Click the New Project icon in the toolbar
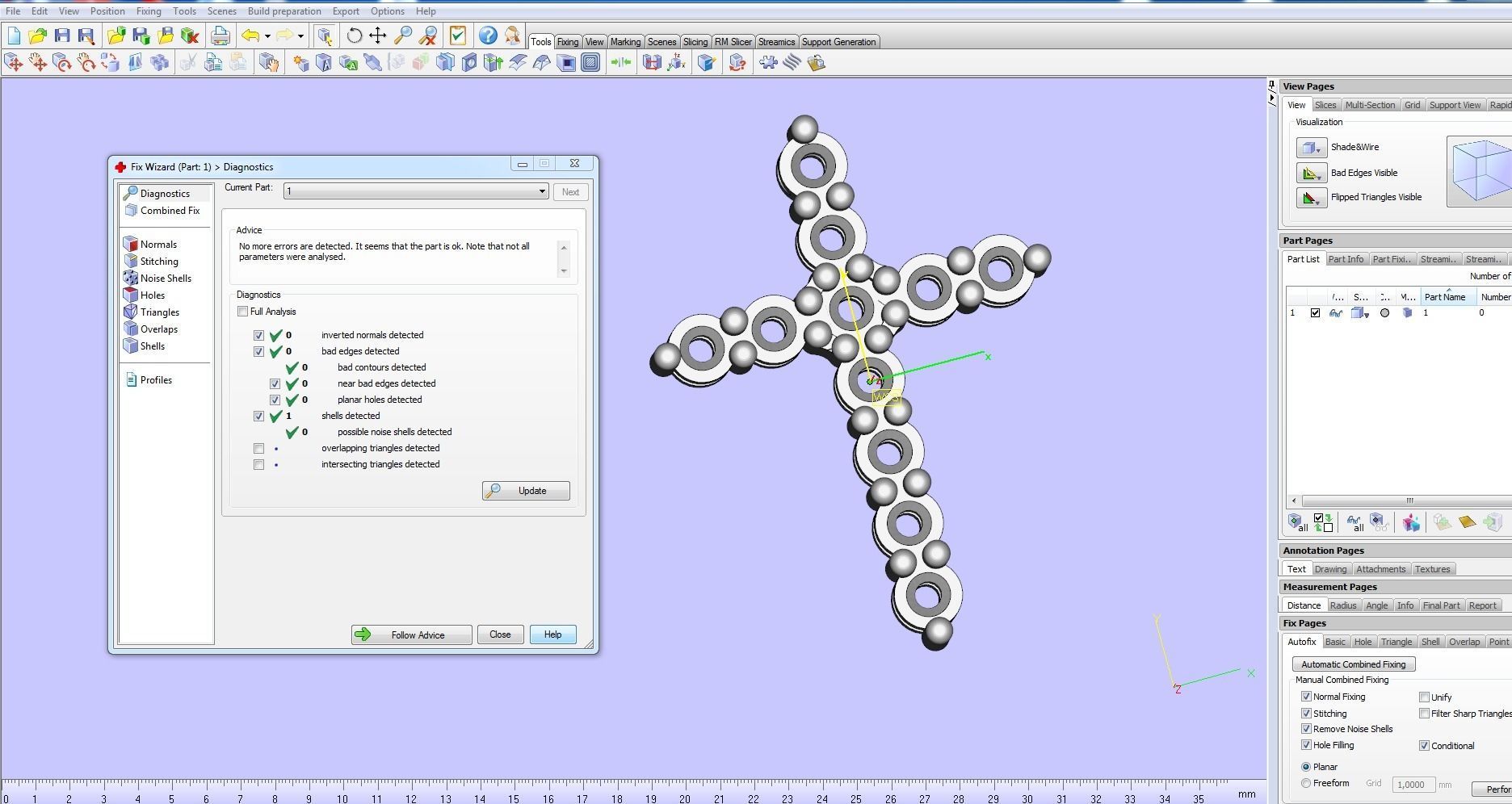This screenshot has height=804, width=1512. coord(13,36)
